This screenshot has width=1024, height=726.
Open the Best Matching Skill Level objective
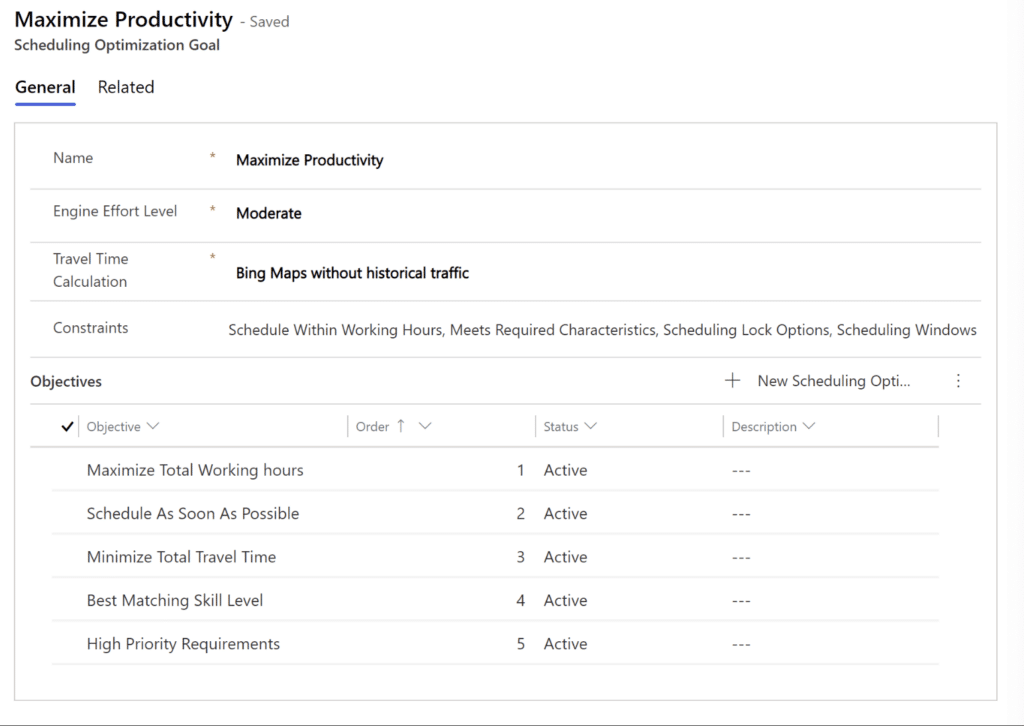174,600
